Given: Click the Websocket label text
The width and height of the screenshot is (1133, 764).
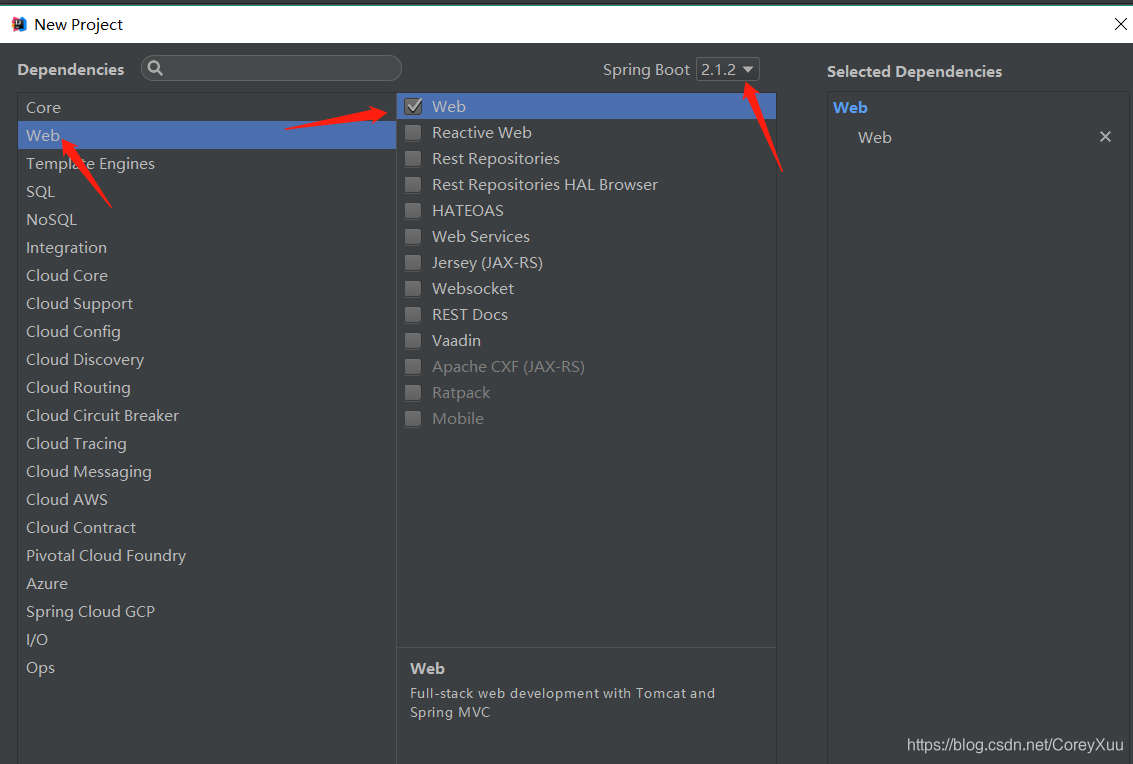Looking at the screenshot, I should click(x=473, y=288).
